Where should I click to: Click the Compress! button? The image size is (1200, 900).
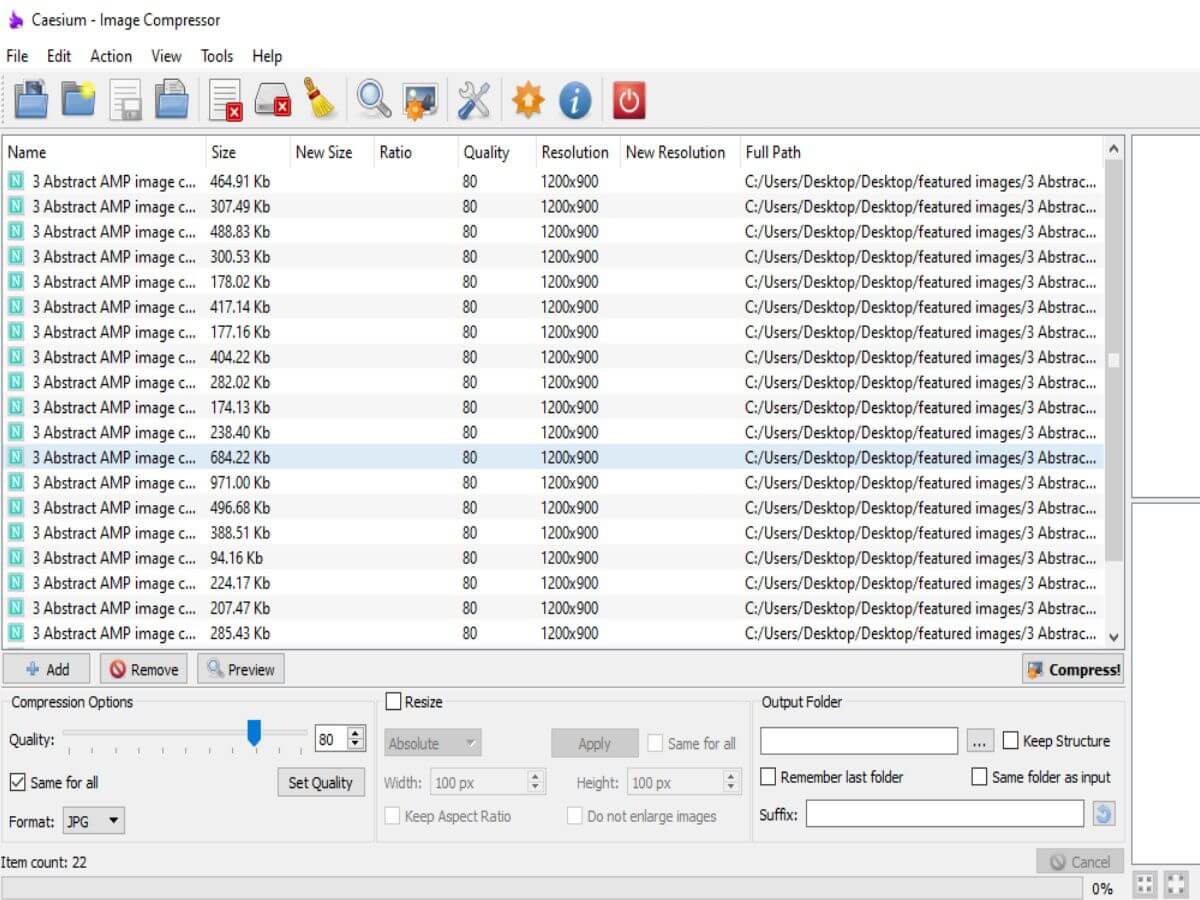pos(1073,670)
